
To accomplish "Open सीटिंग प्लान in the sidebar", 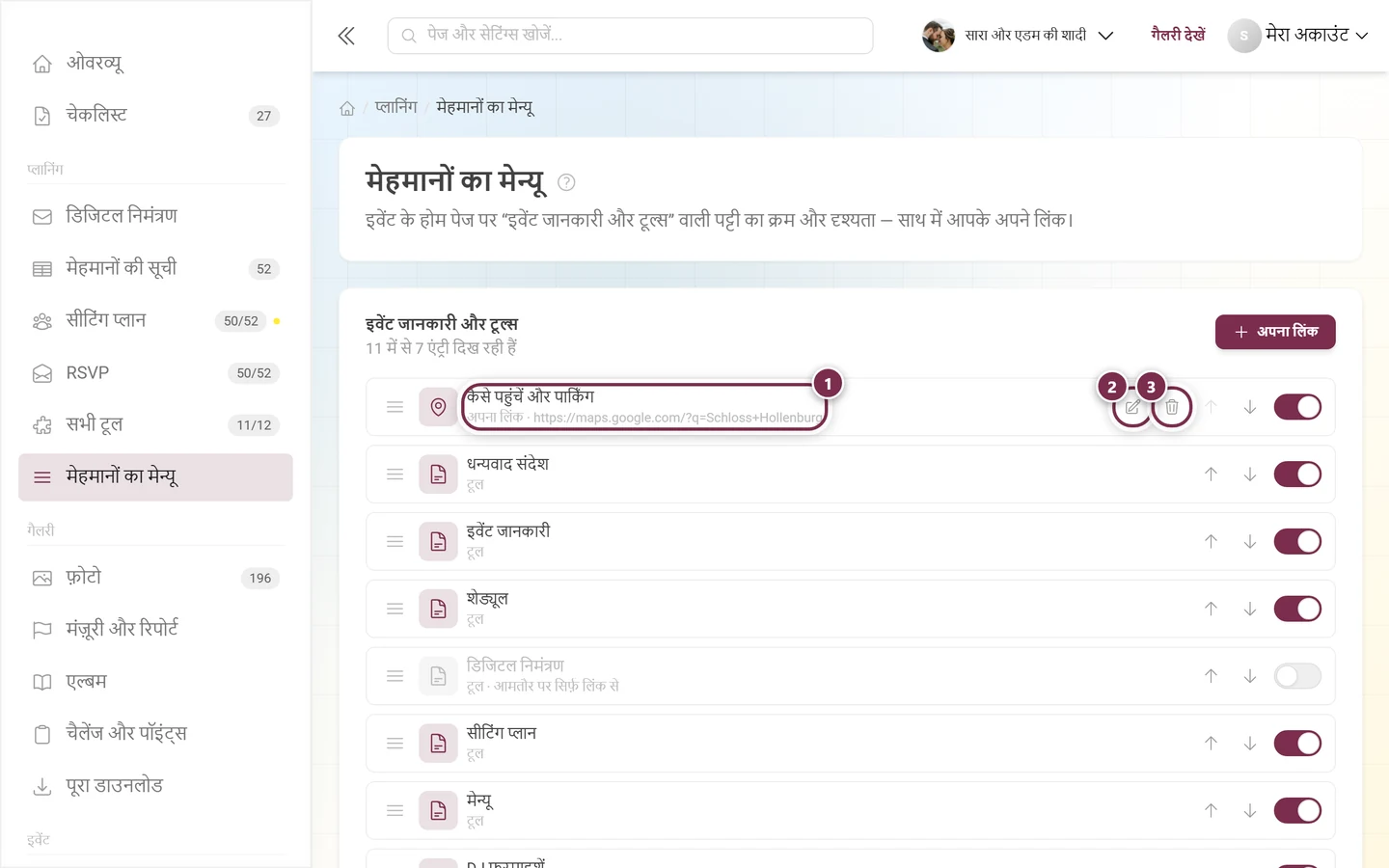I will point(155,320).
